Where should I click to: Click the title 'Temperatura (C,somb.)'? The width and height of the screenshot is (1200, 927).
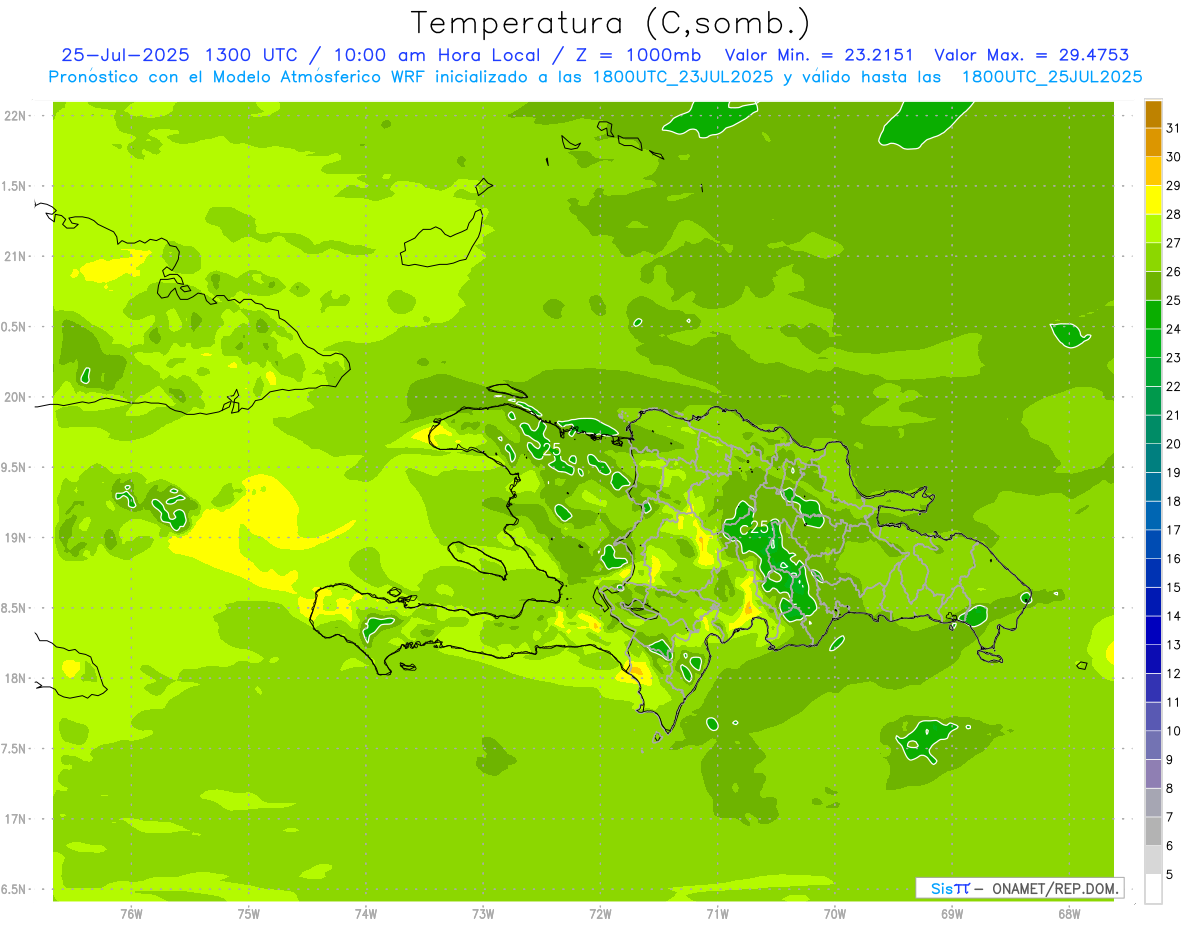(611, 23)
